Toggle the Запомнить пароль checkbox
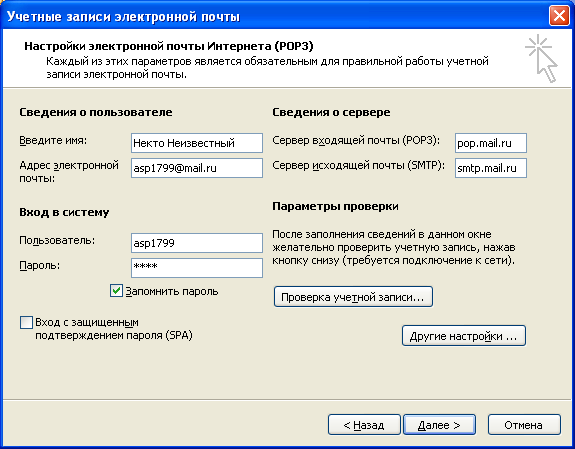Viewport: 575px width, 449px height. [116, 291]
